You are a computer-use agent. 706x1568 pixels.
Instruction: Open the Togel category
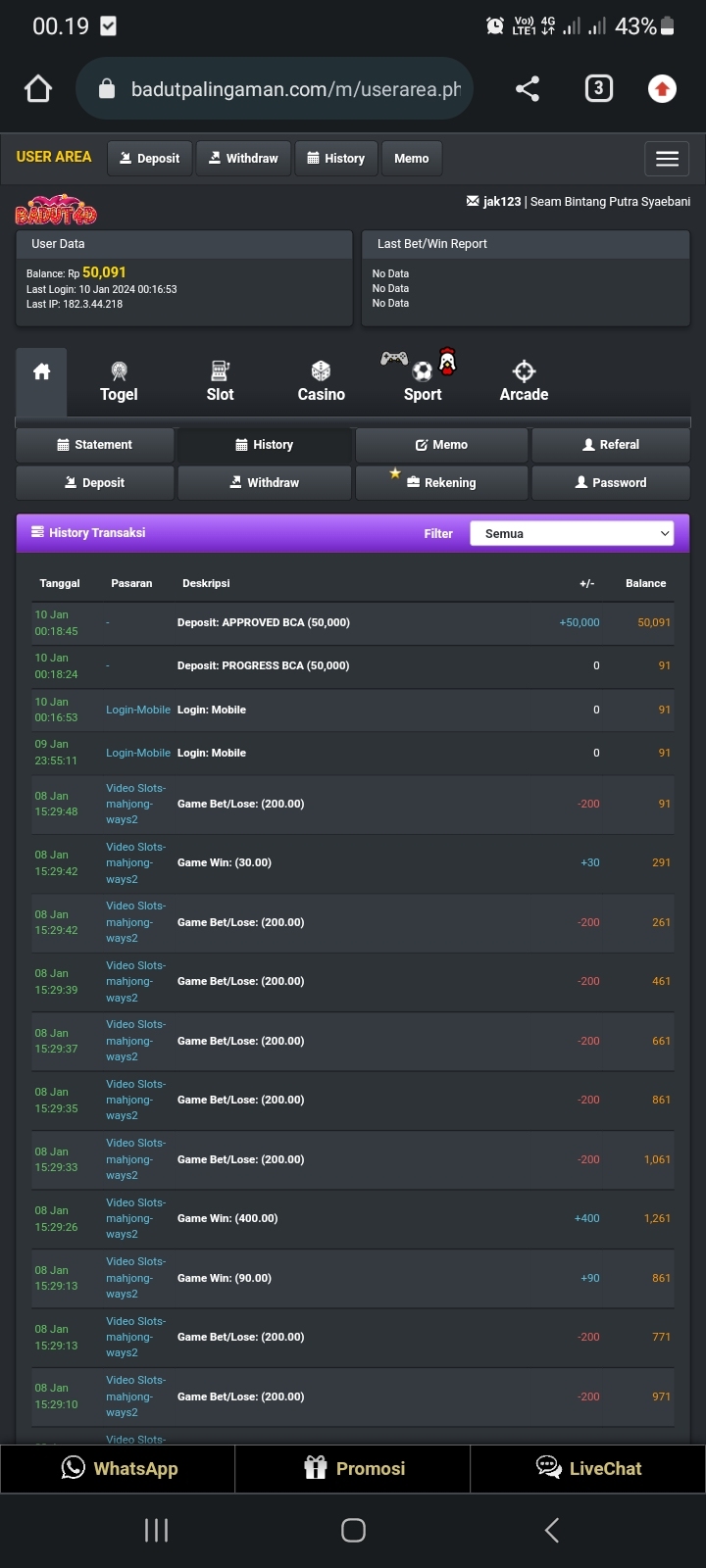tap(119, 381)
